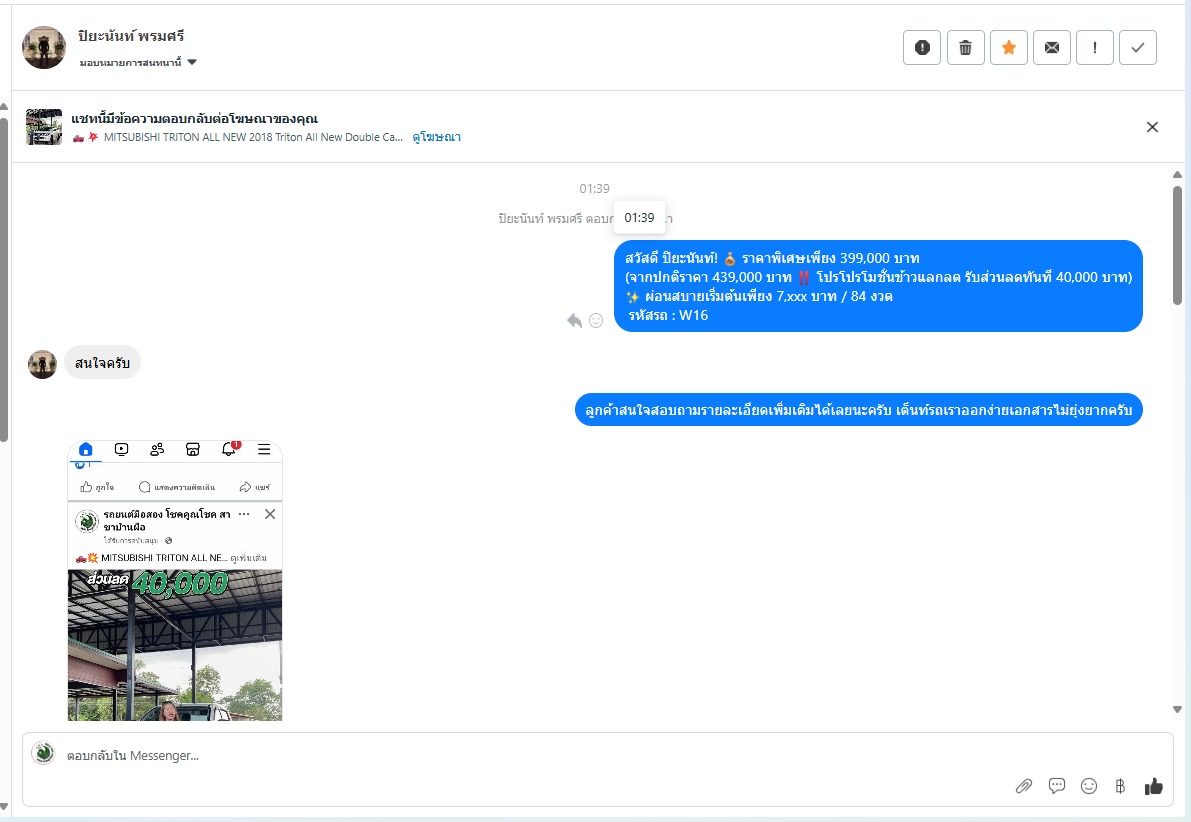Toggle the orange star follow-up marker
The width and height of the screenshot is (1191, 822).
(1009, 48)
